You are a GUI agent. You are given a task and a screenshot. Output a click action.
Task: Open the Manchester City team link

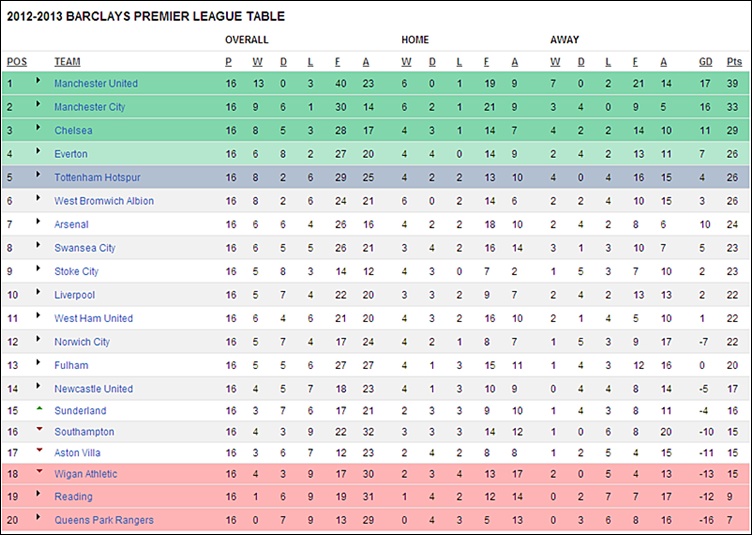(x=89, y=107)
